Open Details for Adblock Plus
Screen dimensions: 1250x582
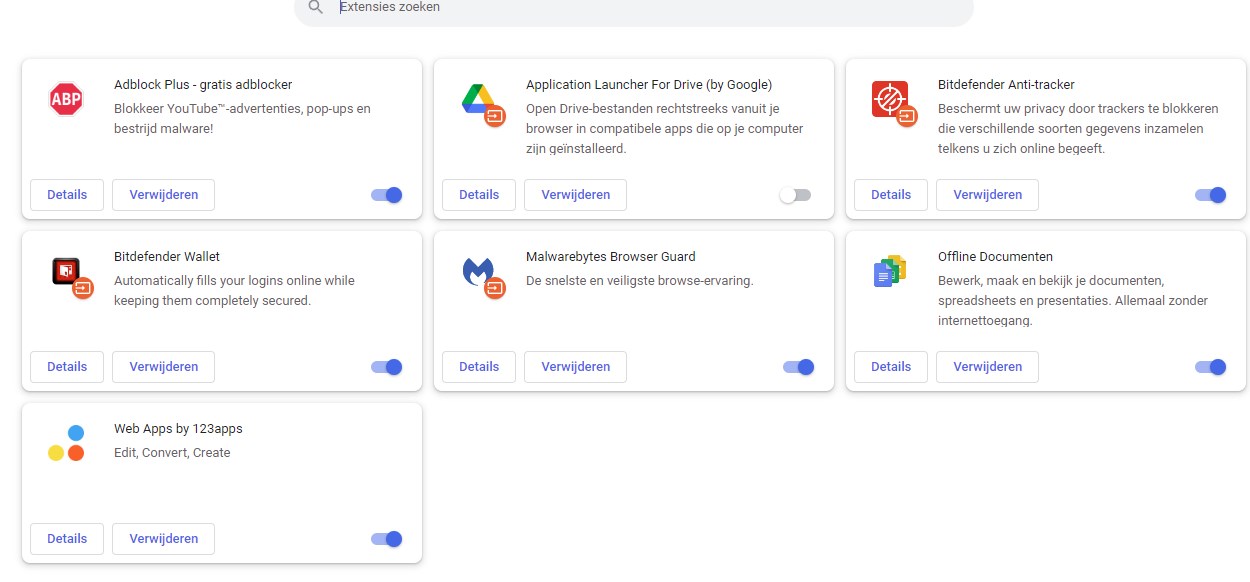[x=67, y=195]
